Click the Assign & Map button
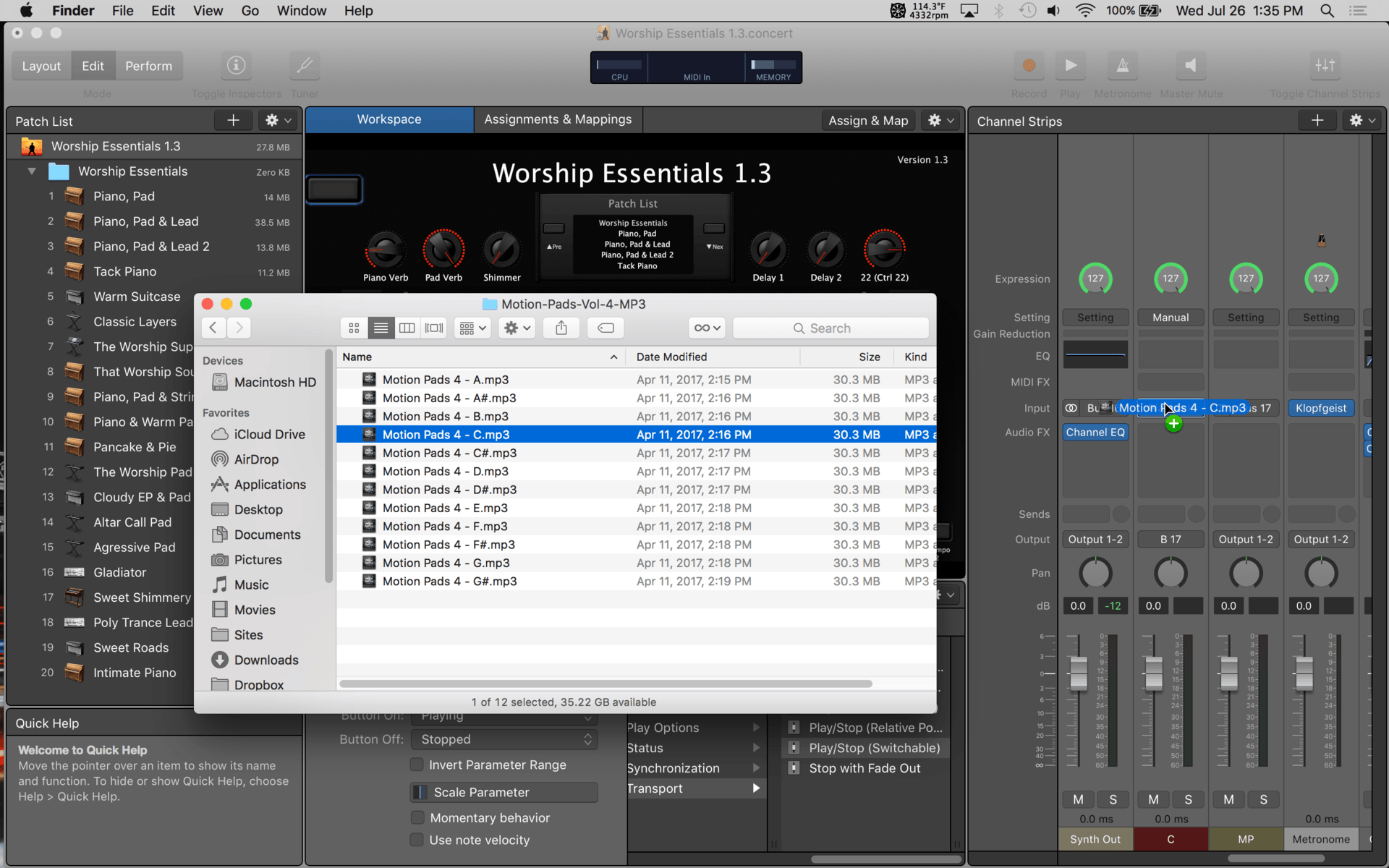1389x868 pixels. [x=867, y=121]
